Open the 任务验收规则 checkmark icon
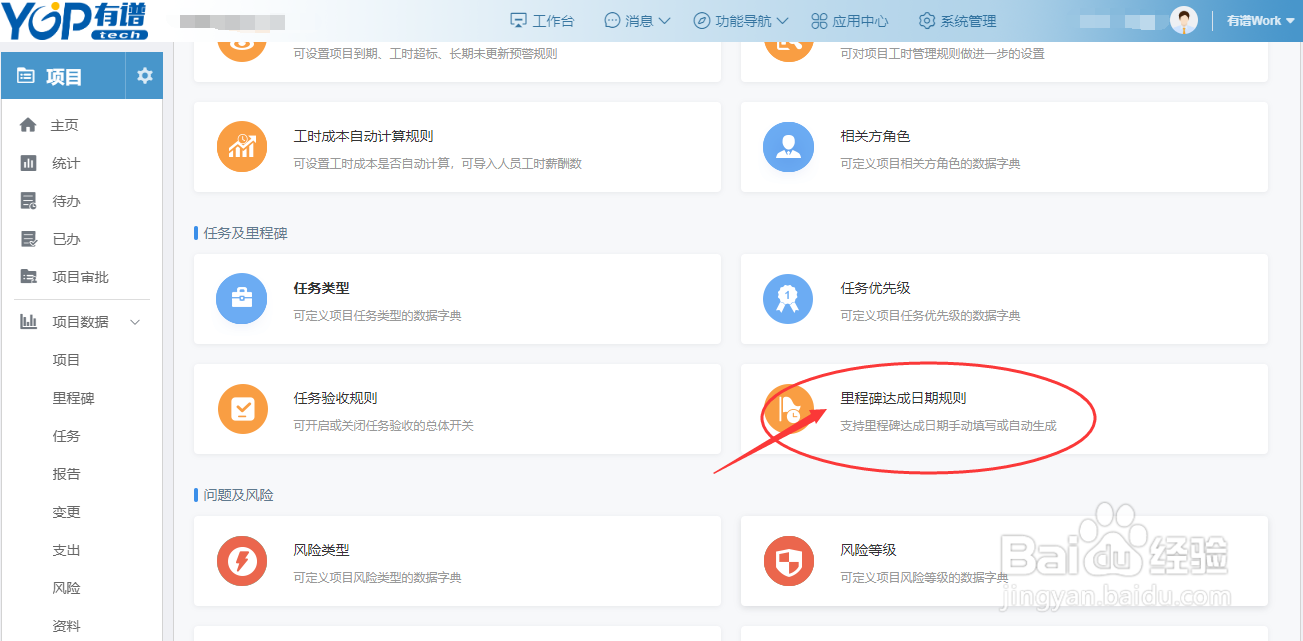Image resolution: width=1303 pixels, height=641 pixels. (x=243, y=409)
